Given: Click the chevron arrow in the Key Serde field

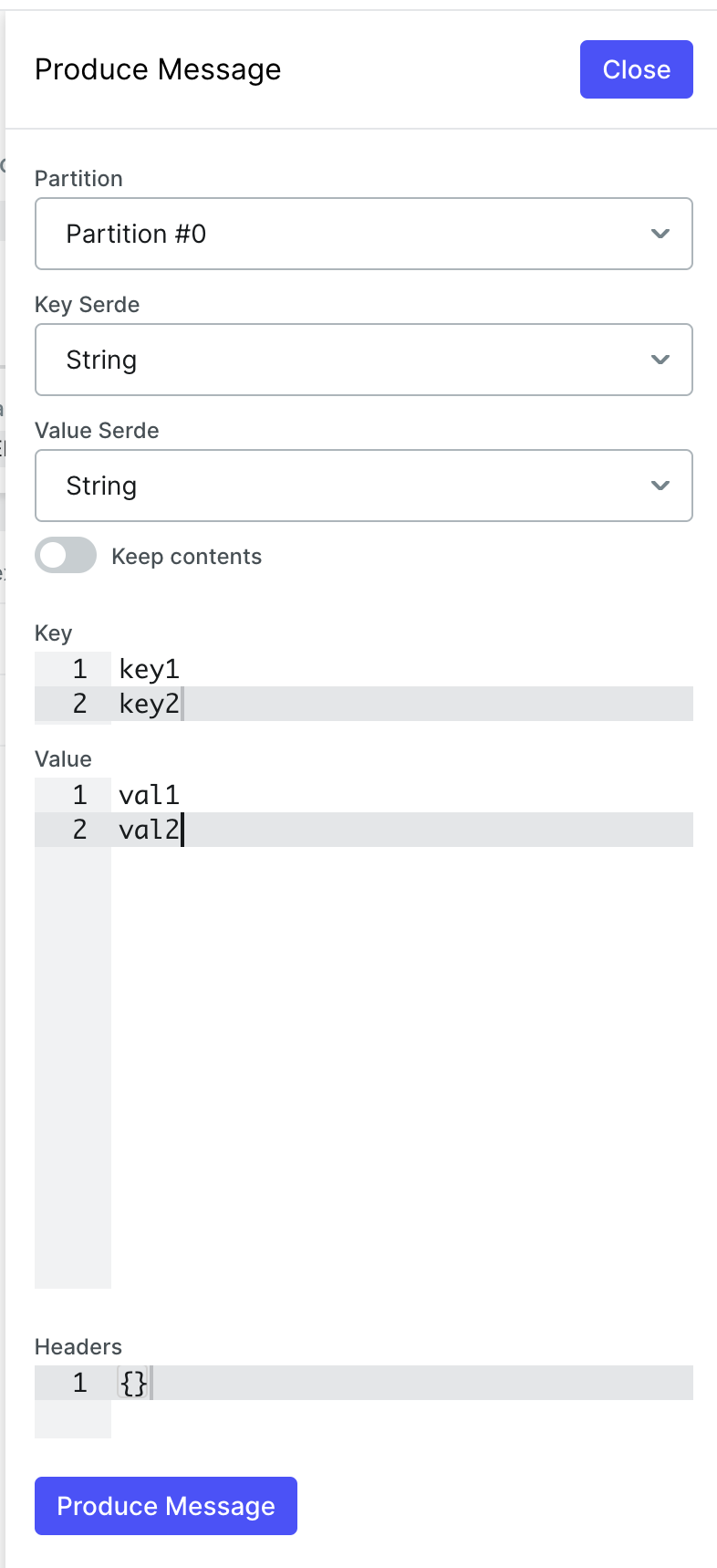Looking at the screenshot, I should (660, 360).
